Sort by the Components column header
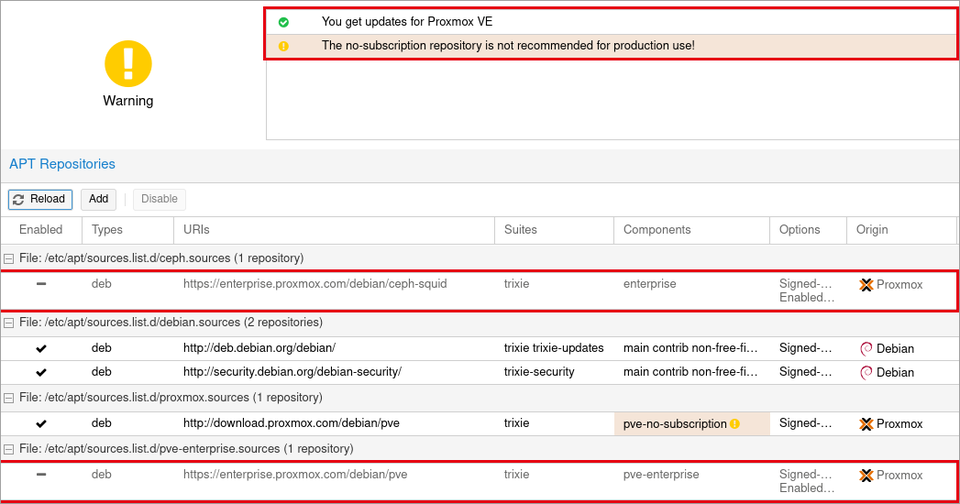The width and height of the screenshot is (960, 504). pyautogui.click(x=692, y=230)
